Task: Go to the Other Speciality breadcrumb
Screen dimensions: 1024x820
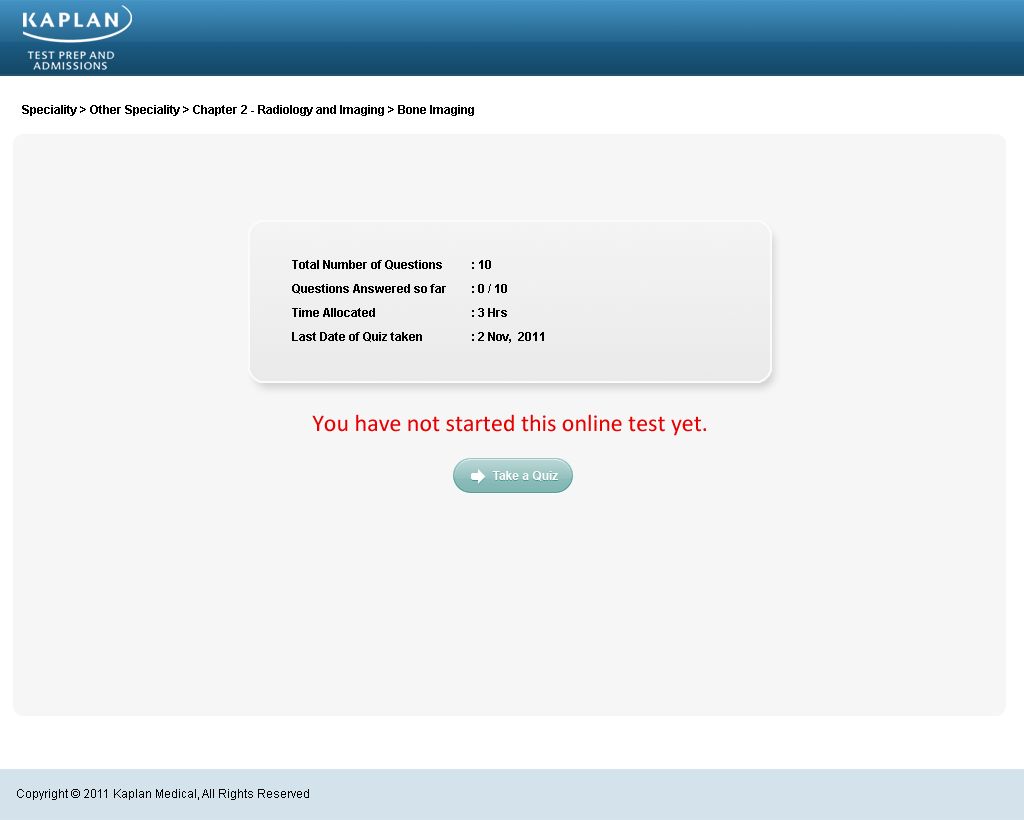Action: click(134, 110)
